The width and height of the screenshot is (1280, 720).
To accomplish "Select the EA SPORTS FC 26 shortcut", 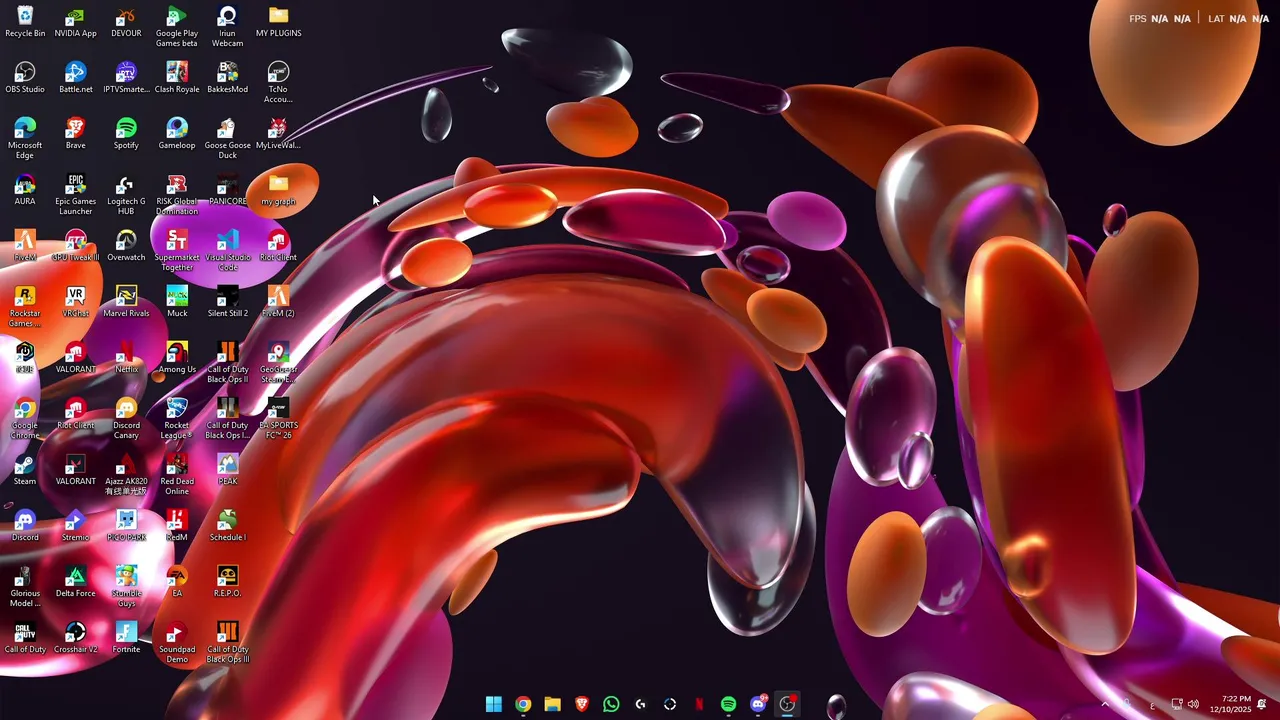I will (278, 419).
